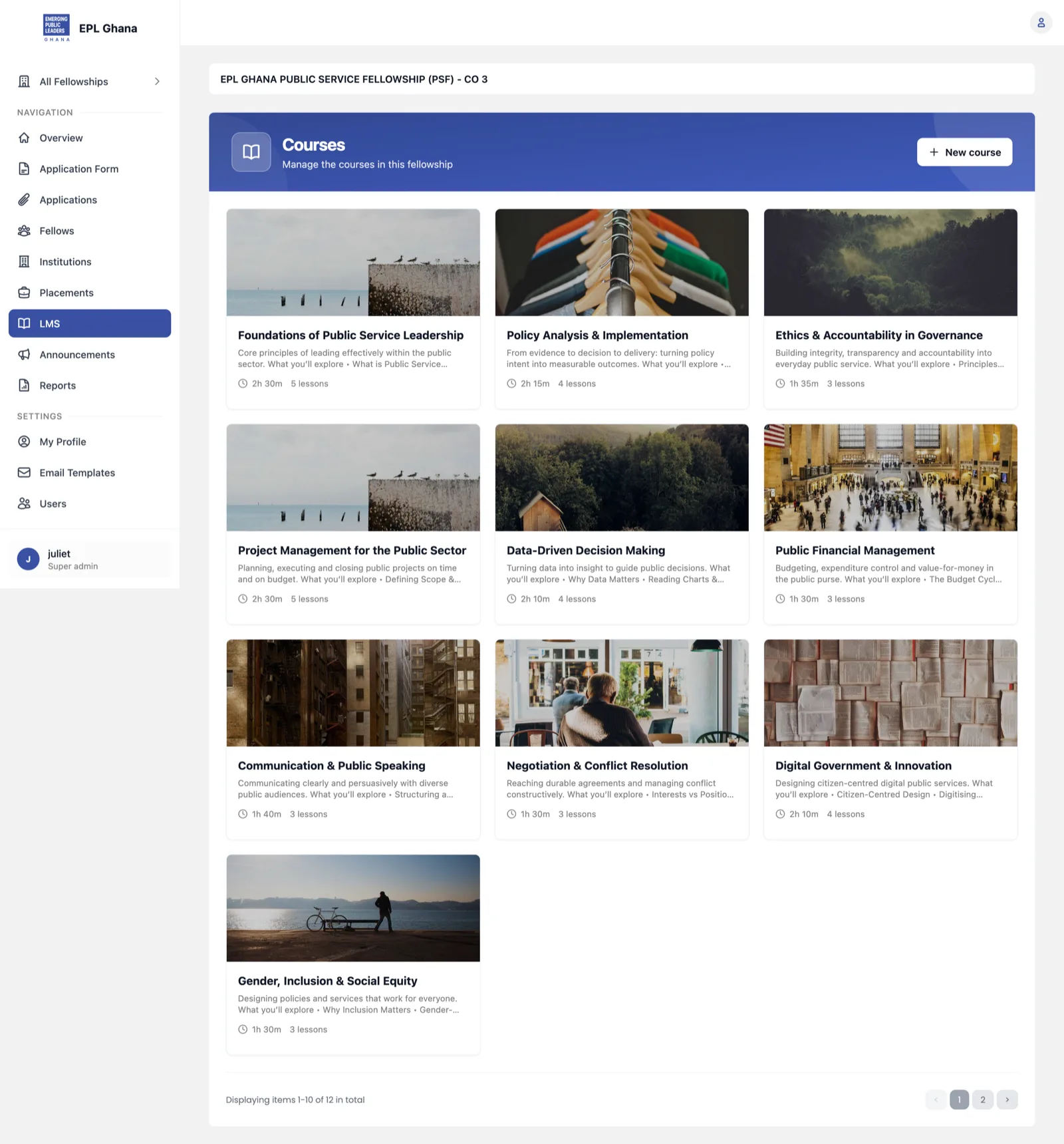
Task: Select the LMS menu item
Action: (x=90, y=323)
